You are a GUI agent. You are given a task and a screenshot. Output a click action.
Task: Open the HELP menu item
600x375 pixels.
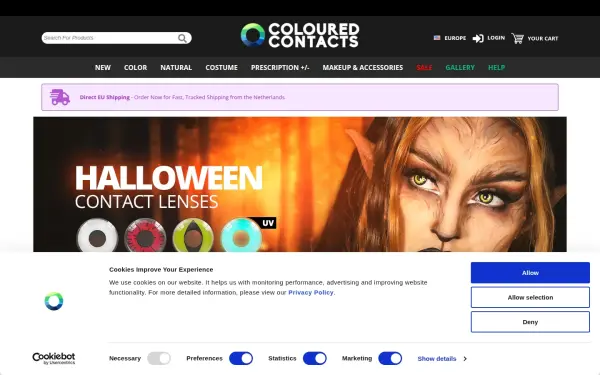coord(496,68)
